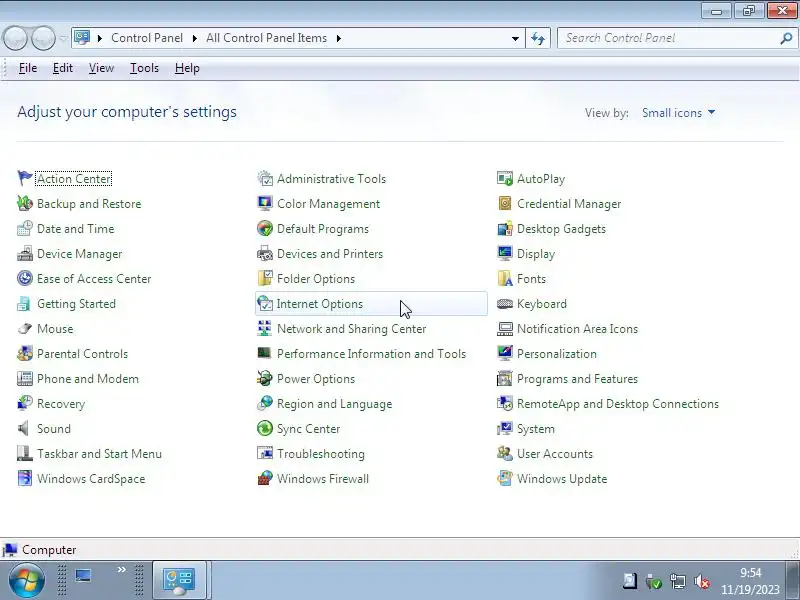800x600 pixels.
Task: Click the Administrative Tools icon
Action: (265, 179)
